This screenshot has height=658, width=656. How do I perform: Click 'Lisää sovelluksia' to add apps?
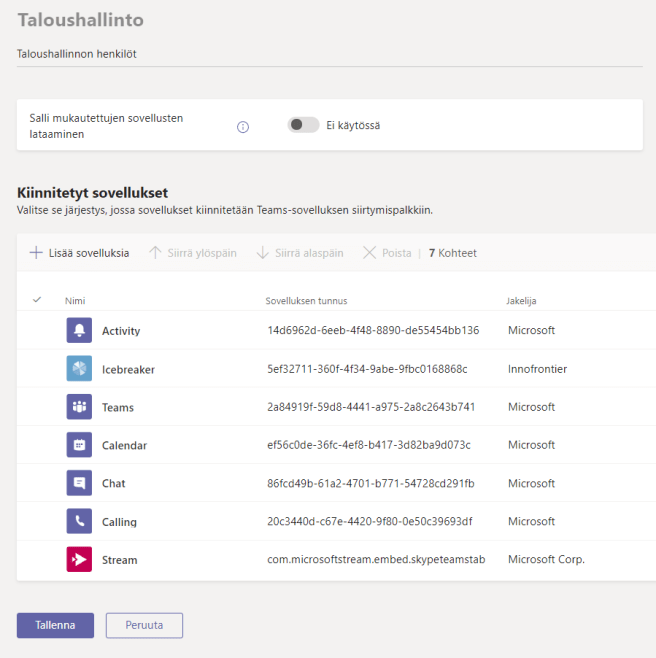(79, 253)
